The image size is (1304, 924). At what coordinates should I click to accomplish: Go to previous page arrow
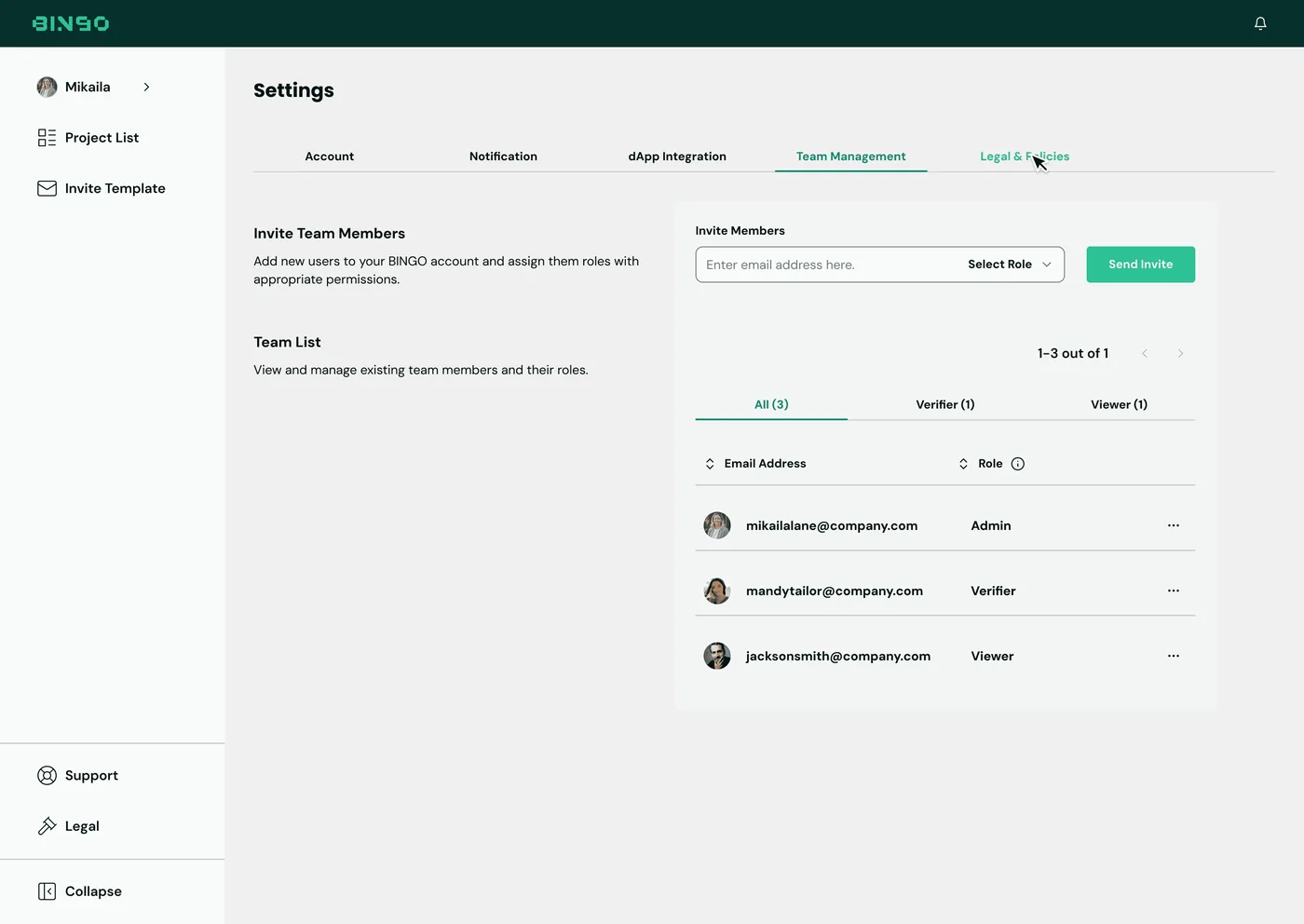[x=1145, y=353]
